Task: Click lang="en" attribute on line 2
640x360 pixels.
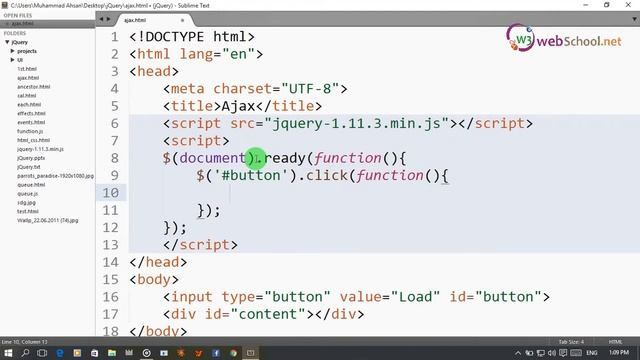Action: click(218, 54)
